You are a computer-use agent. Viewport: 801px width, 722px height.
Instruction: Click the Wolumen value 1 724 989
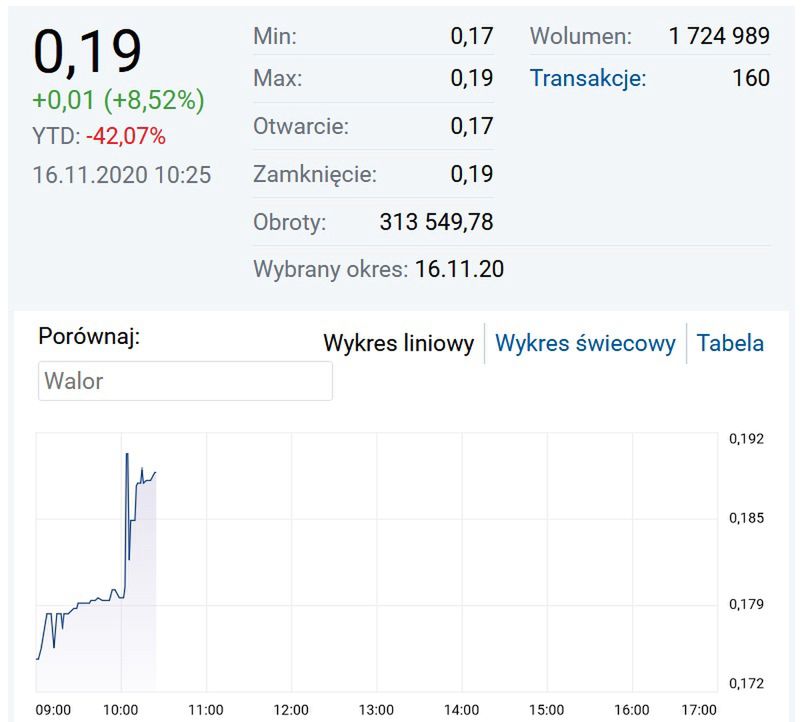click(x=719, y=37)
